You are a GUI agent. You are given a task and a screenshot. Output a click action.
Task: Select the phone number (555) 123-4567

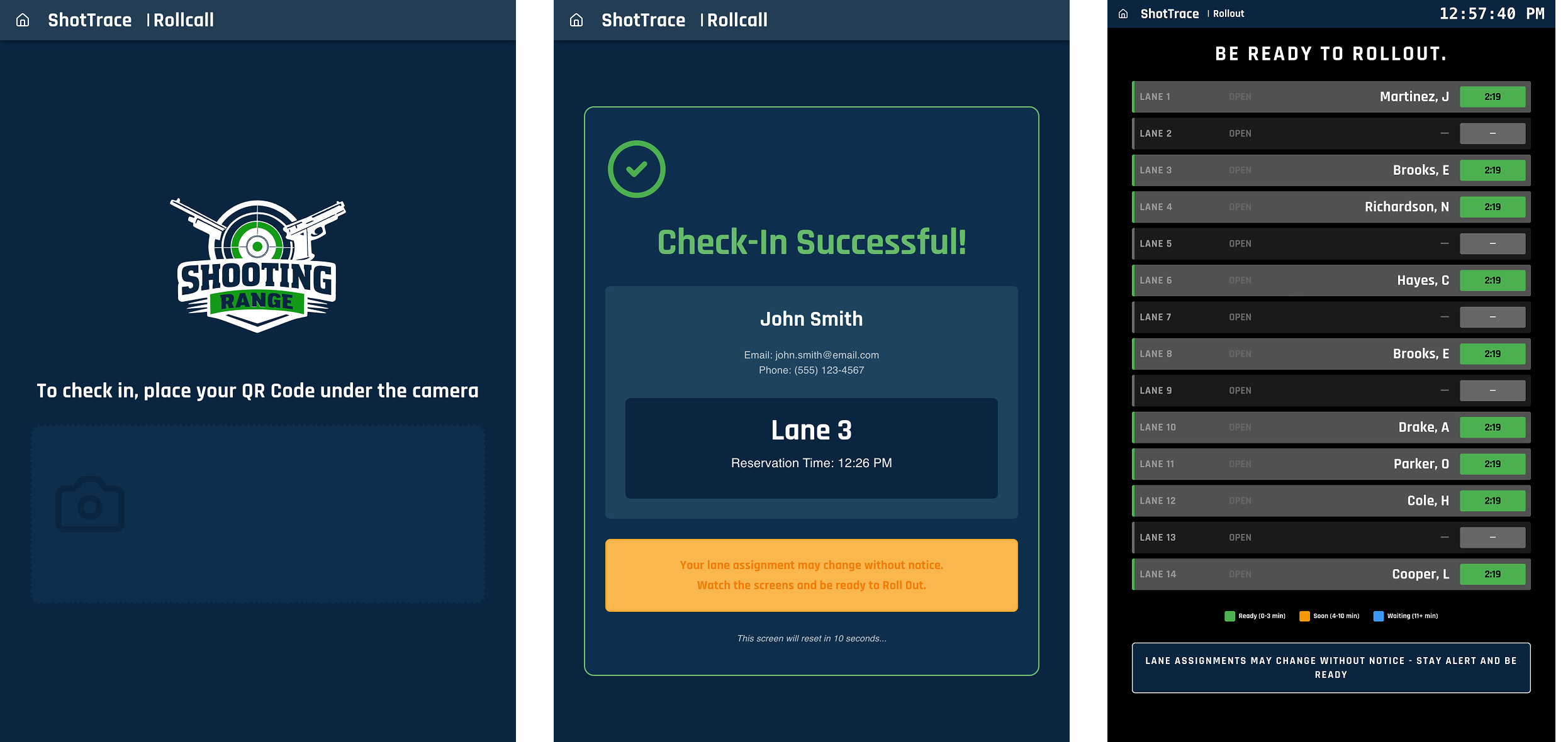[x=829, y=370]
